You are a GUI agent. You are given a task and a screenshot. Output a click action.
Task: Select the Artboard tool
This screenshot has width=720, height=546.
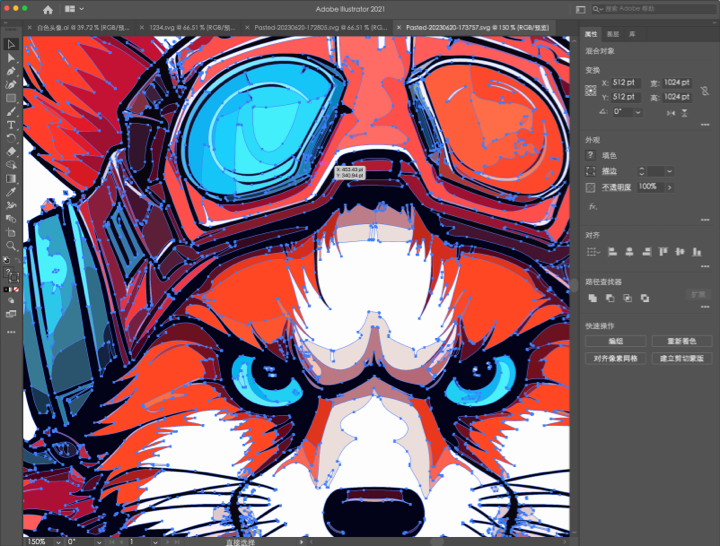(11, 232)
